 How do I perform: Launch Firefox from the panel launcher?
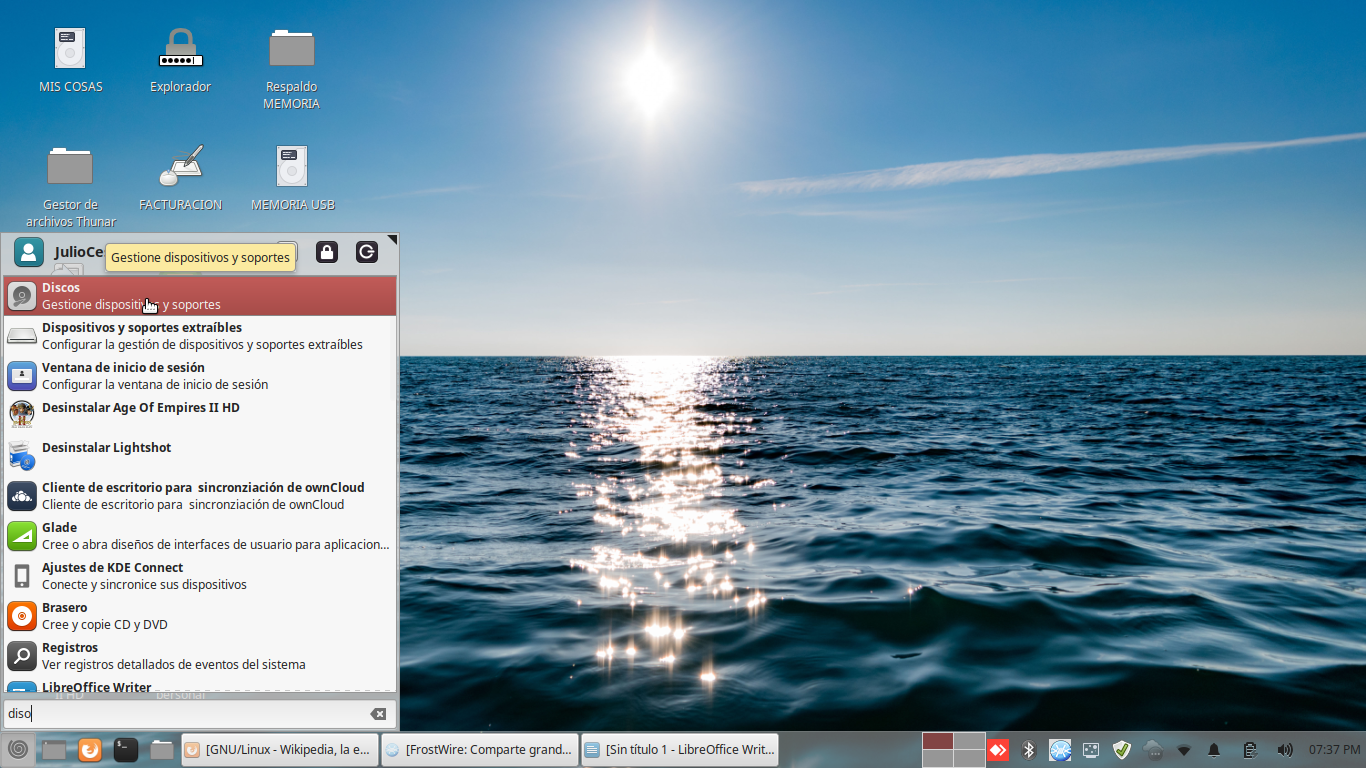90,749
